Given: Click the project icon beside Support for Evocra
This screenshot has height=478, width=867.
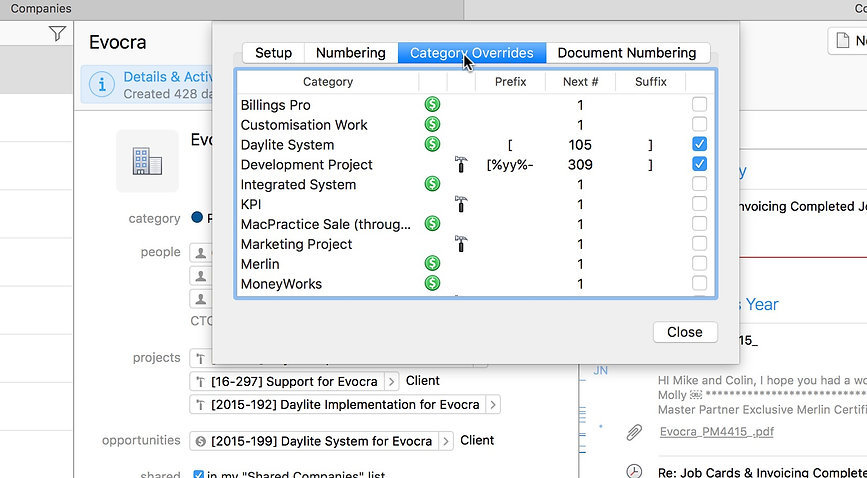Looking at the screenshot, I should (x=201, y=382).
